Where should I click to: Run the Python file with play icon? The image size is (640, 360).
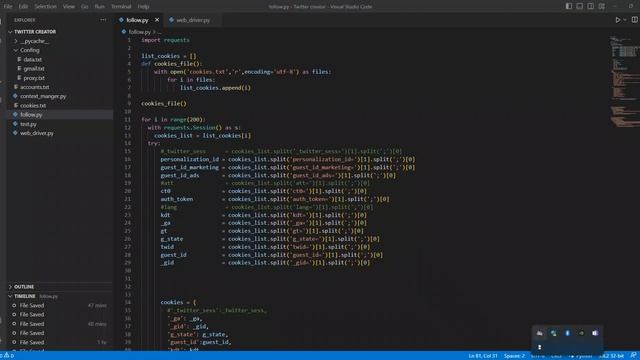tap(618, 20)
